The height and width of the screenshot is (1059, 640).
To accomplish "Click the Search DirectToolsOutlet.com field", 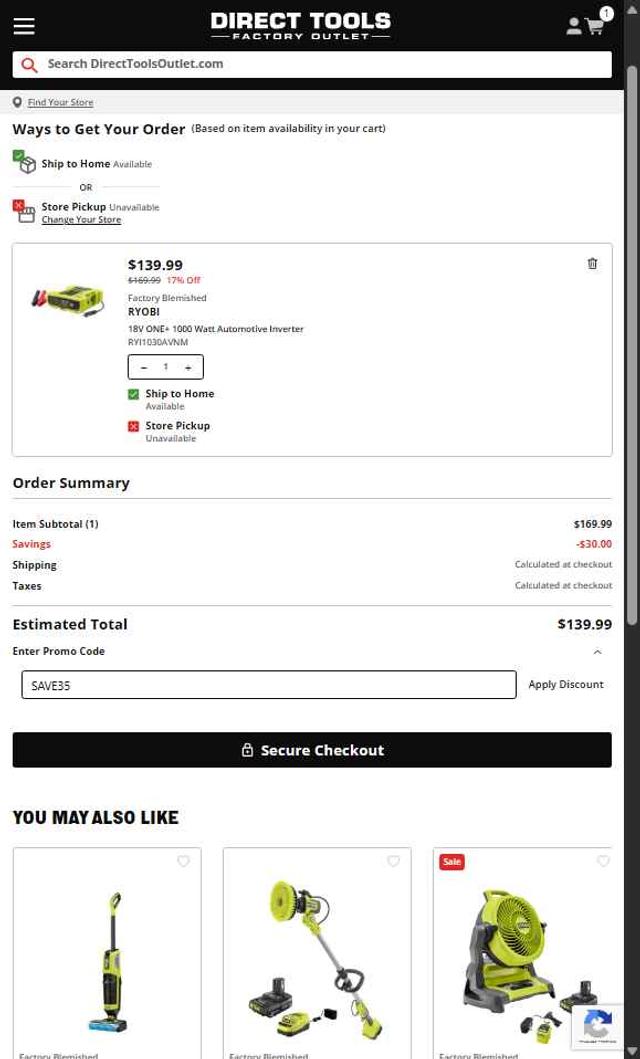I will (320, 65).
